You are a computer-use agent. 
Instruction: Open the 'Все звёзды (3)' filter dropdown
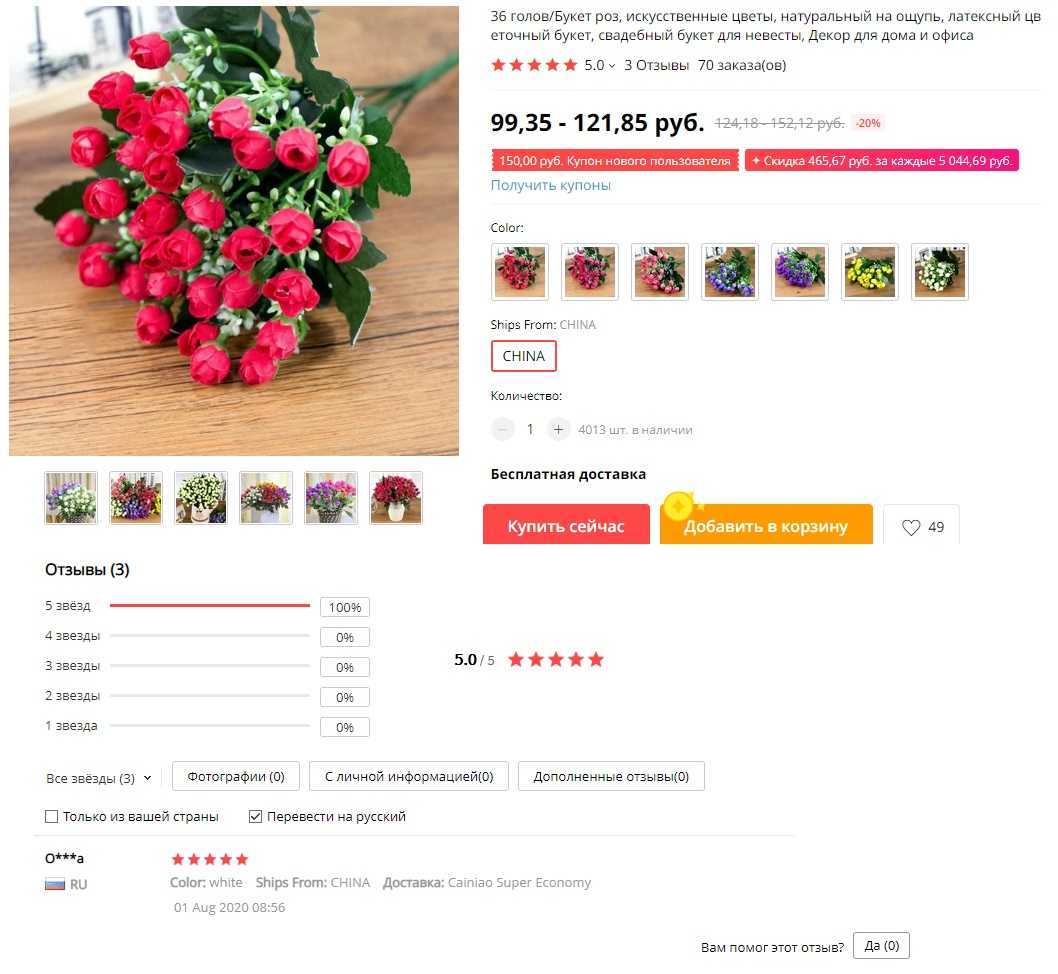click(99, 778)
